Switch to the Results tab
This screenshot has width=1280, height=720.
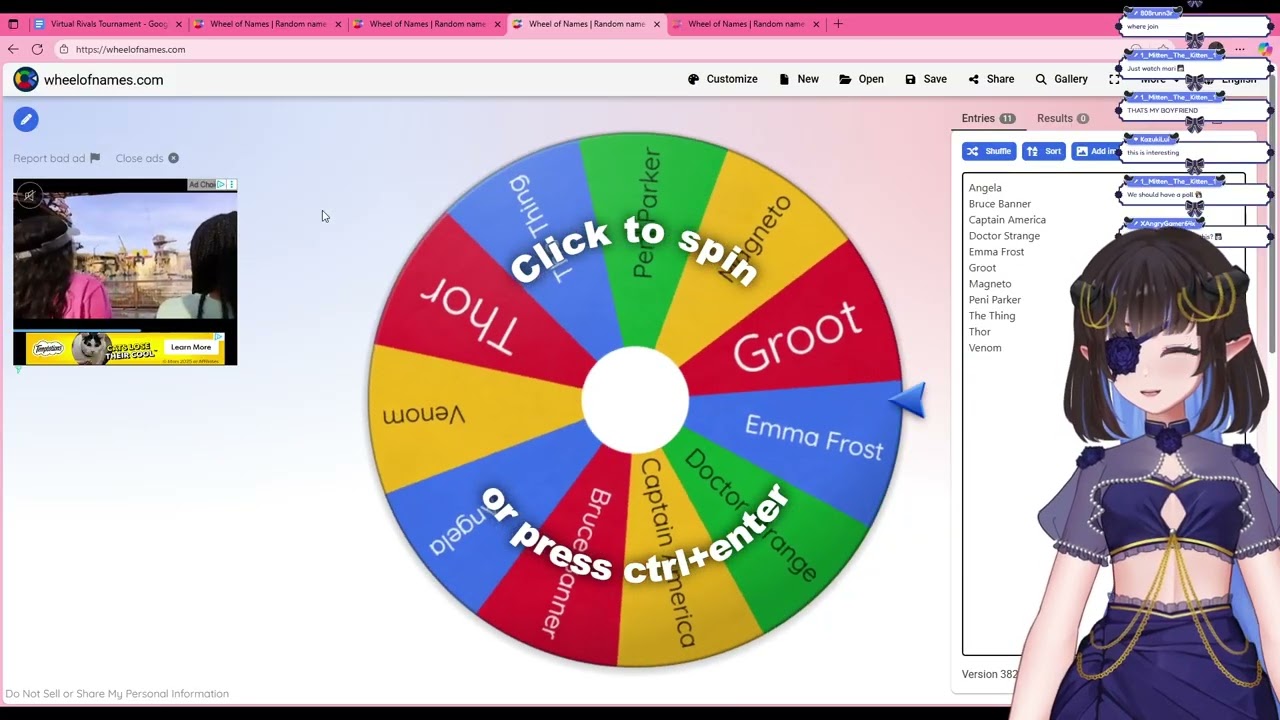pos(1062,118)
